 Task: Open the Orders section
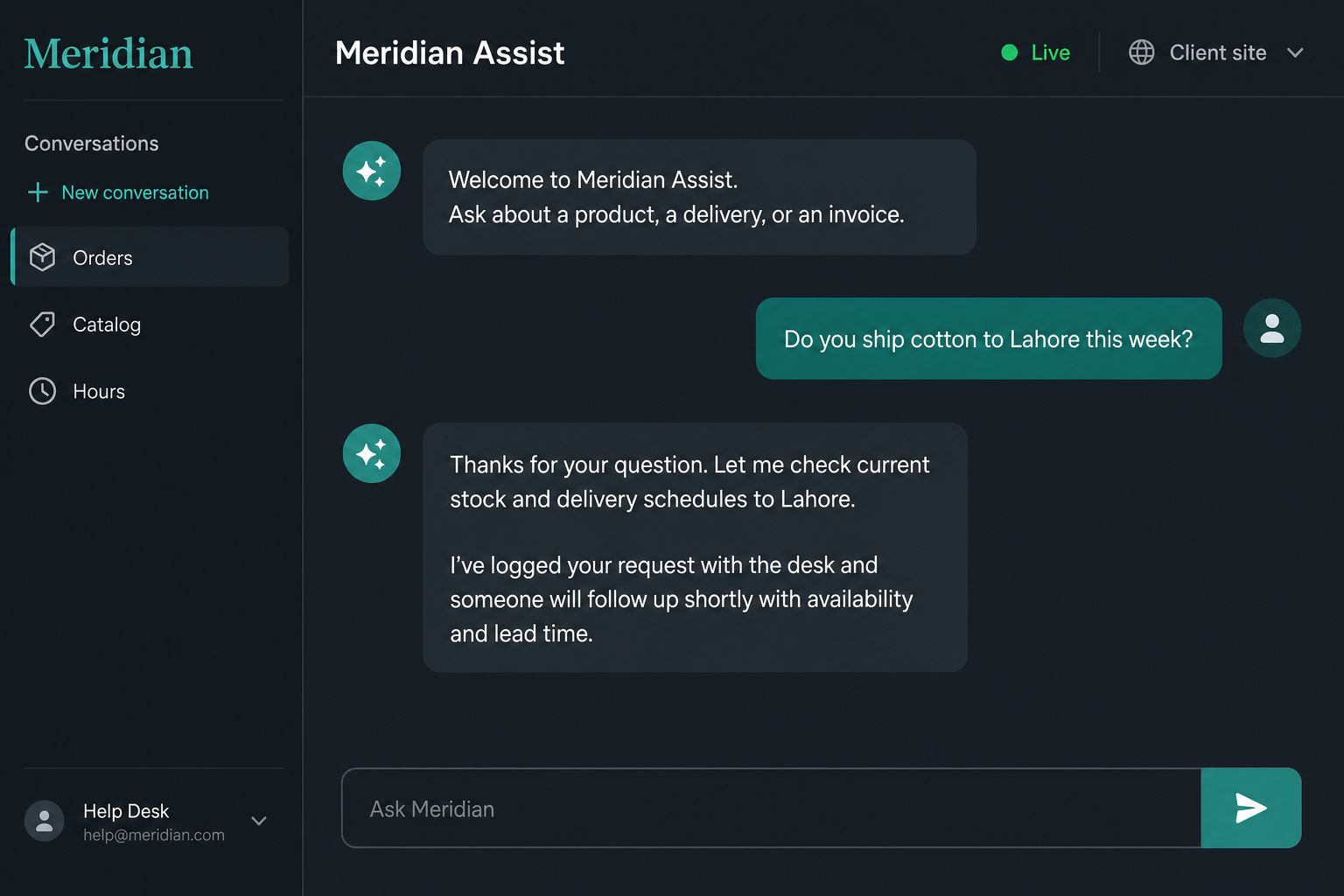point(150,257)
